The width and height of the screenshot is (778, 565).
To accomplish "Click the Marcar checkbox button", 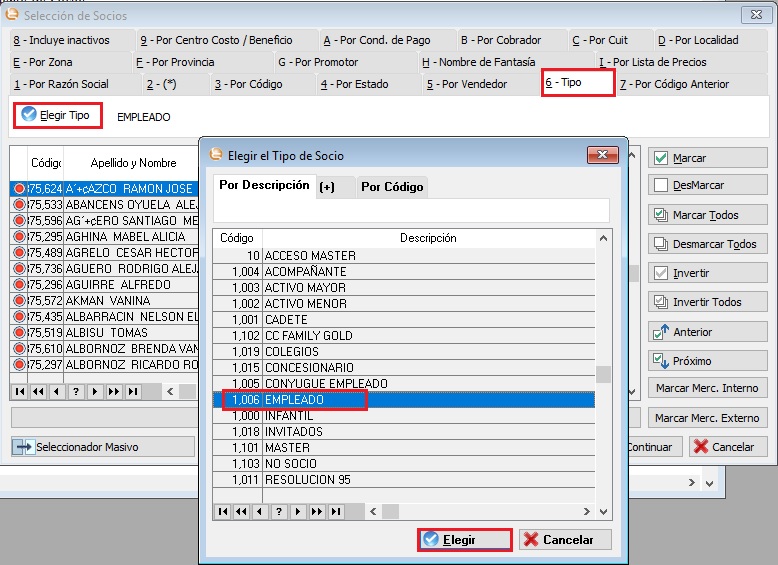I will [x=707, y=158].
